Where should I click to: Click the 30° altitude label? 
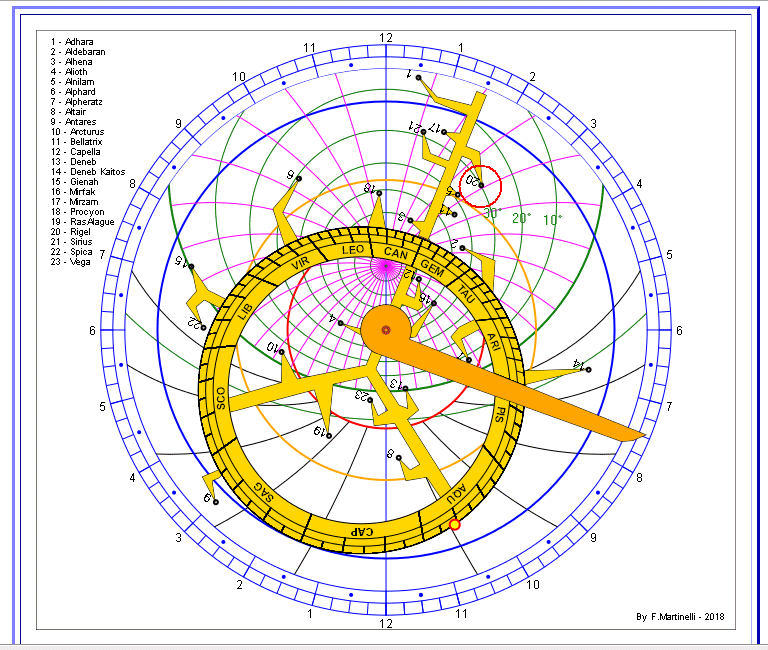pyautogui.click(x=491, y=213)
